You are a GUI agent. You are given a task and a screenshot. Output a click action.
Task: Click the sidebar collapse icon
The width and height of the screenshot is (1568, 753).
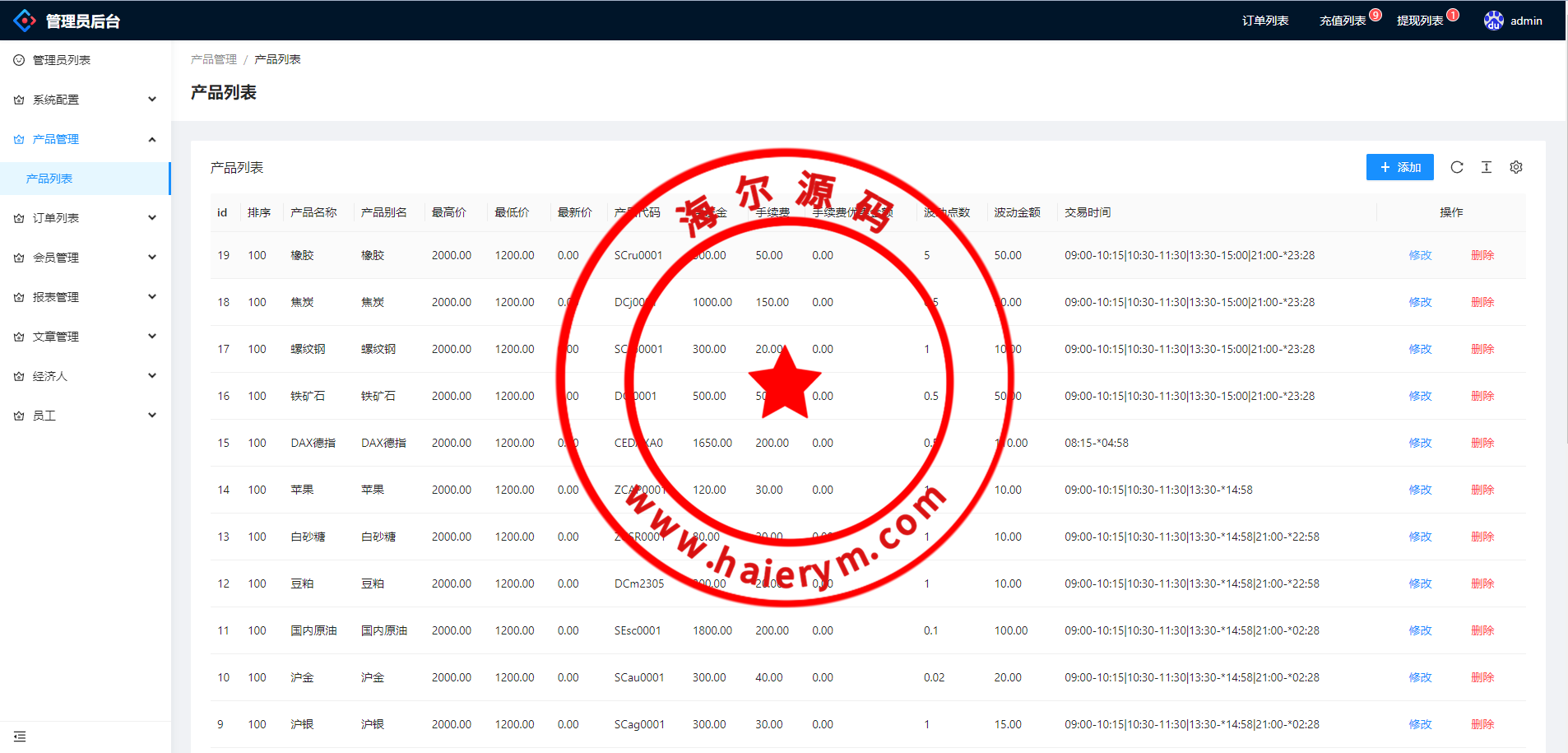(20, 737)
